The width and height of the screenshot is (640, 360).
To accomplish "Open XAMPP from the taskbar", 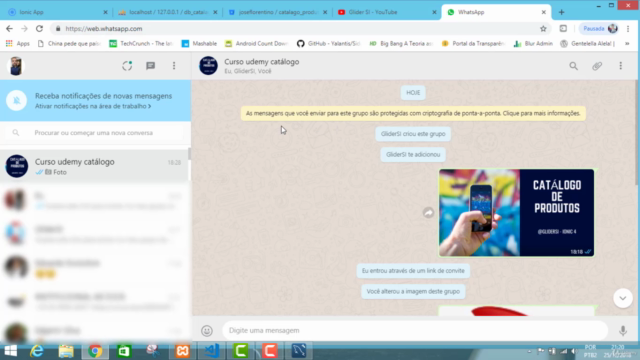I will pos(182,351).
